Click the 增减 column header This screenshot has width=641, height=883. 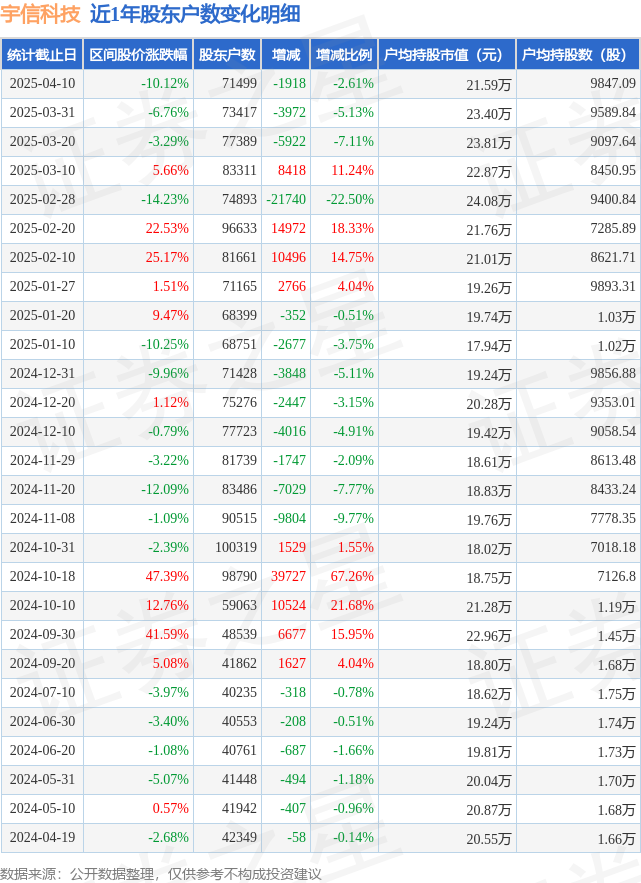(286, 55)
